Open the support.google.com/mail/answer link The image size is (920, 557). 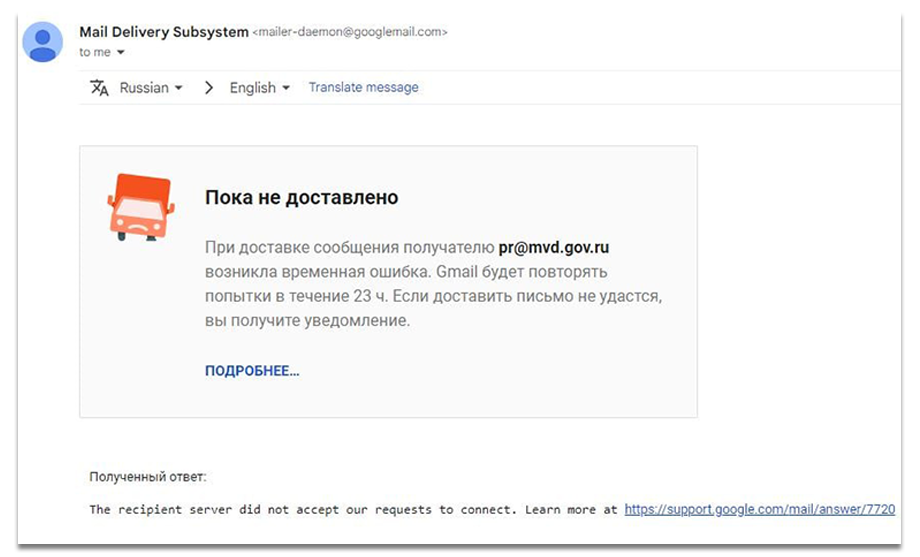click(759, 509)
